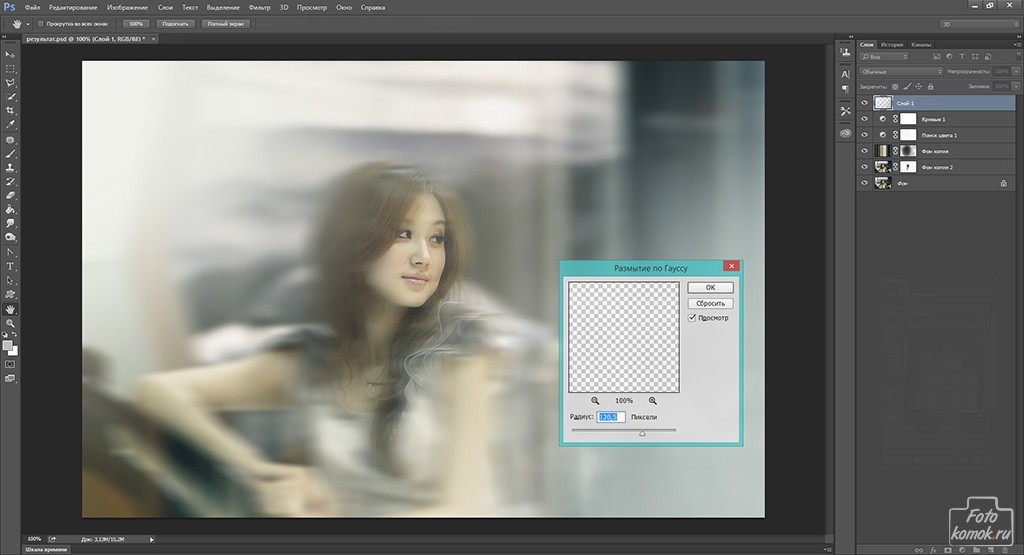The image size is (1024, 555).
Task: Open opacity Непрозрачность slider dropdown arrow
Action: click(x=1016, y=71)
